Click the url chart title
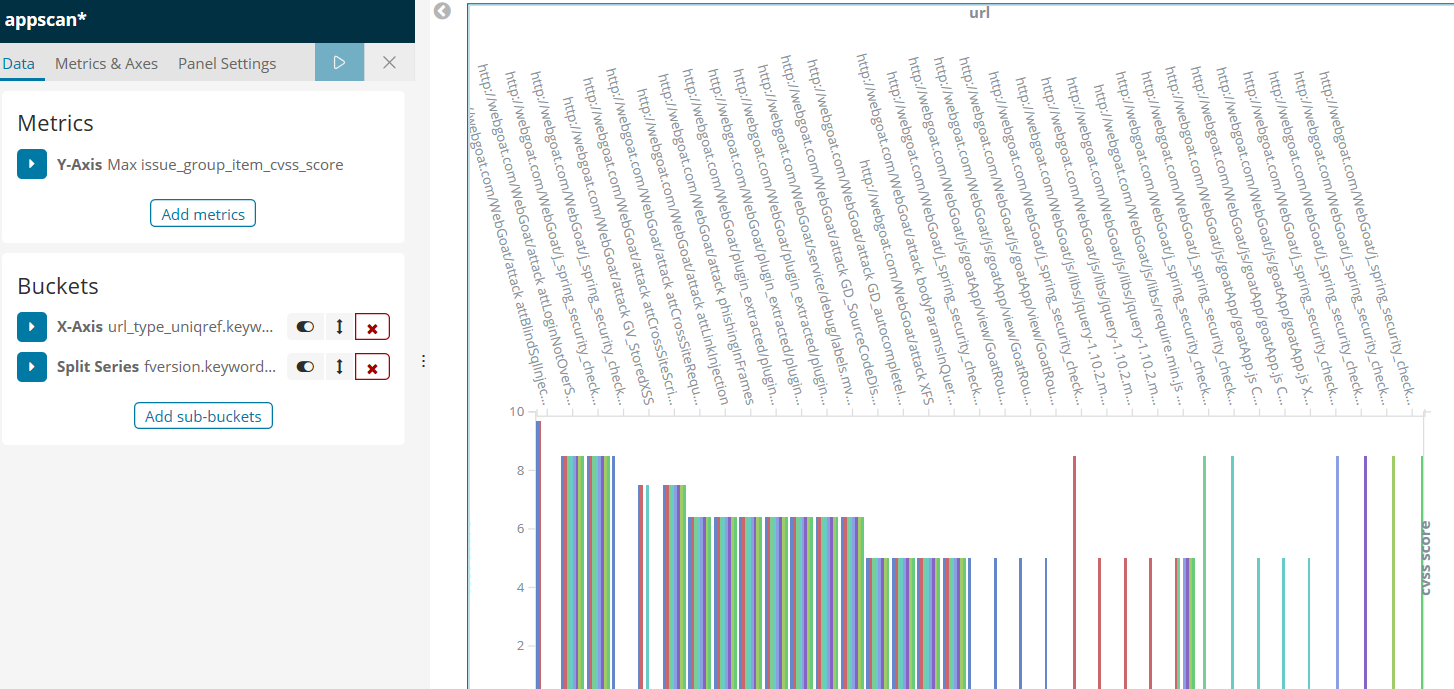1454x689 pixels. [x=980, y=12]
